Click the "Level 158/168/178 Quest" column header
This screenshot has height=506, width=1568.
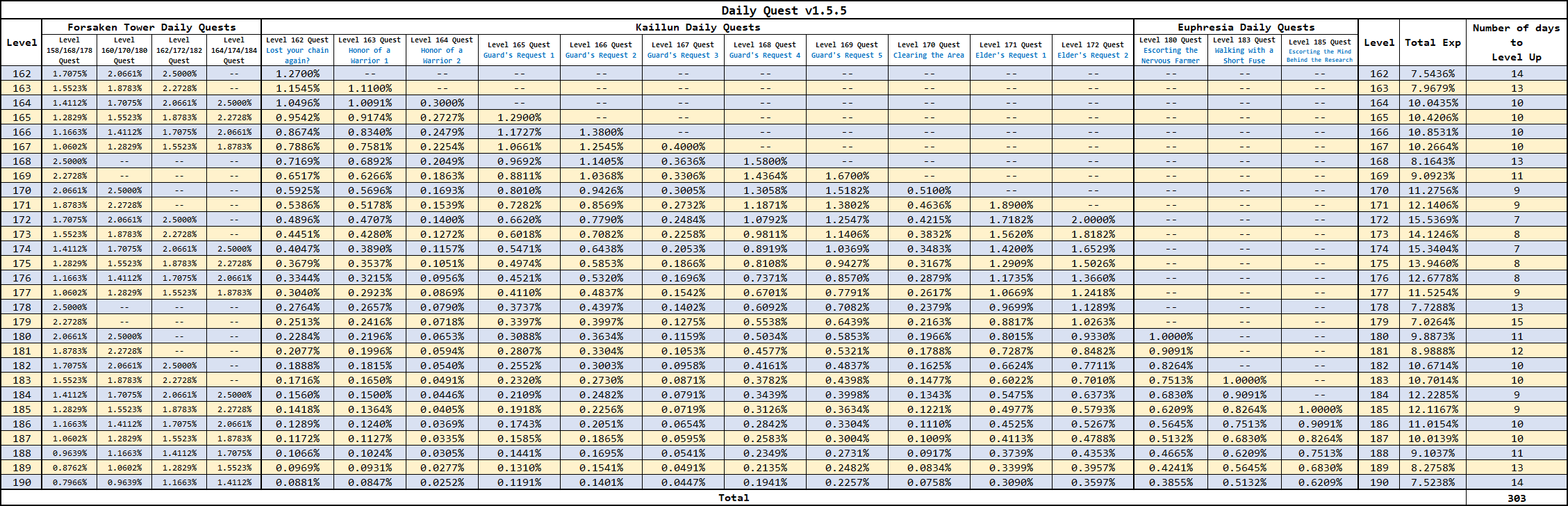pyautogui.click(x=69, y=50)
